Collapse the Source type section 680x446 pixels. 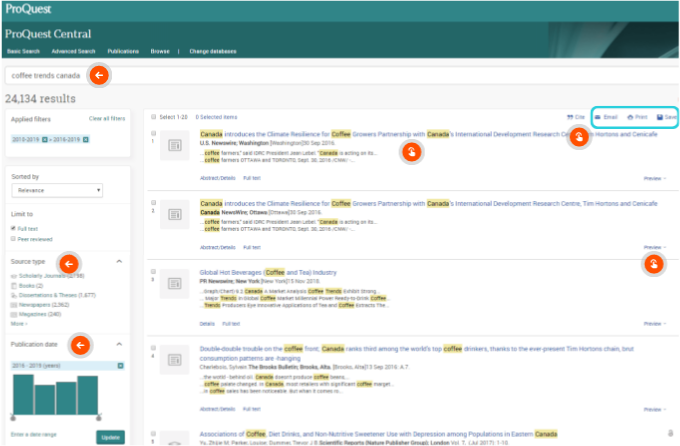pos(120,261)
